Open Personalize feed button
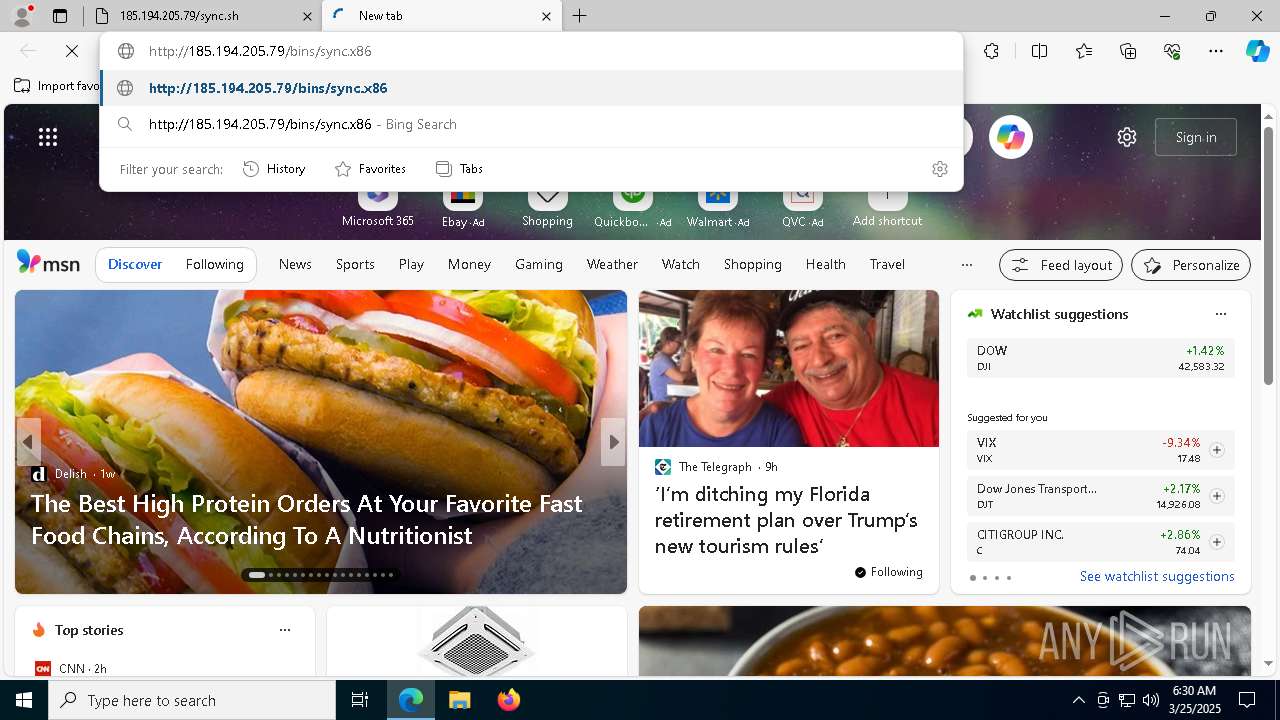The image size is (1280, 720). (x=1191, y=265)
